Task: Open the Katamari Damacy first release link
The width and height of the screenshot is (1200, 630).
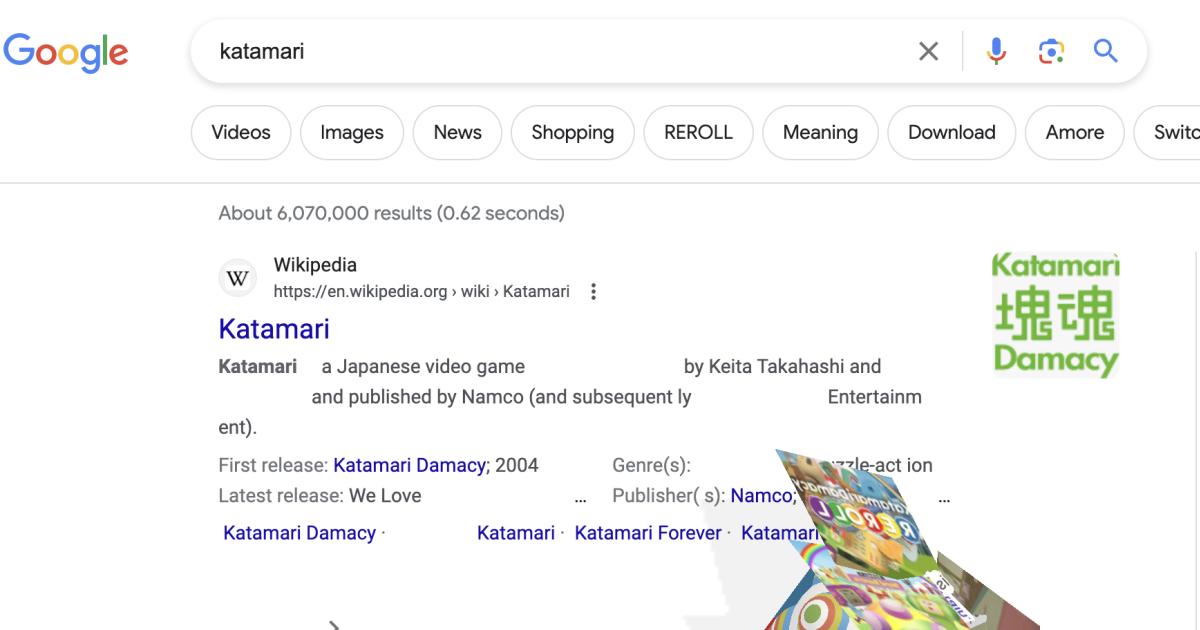Action: click(x=409, y=464)
